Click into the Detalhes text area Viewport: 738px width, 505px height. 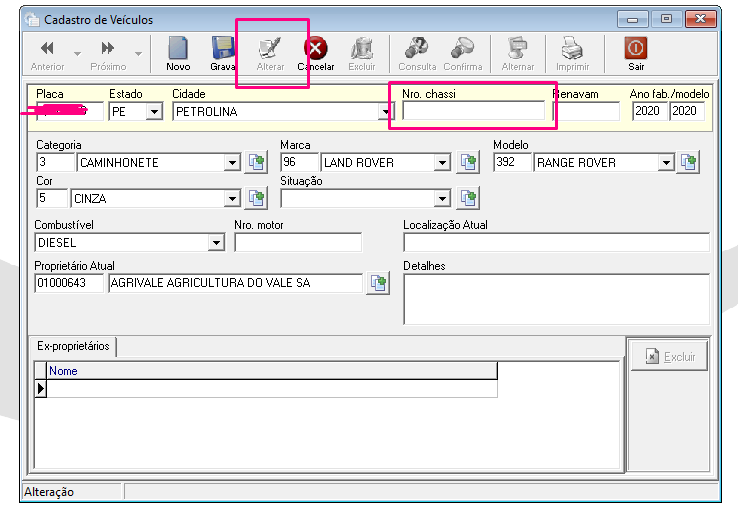[x=556, y=299]
